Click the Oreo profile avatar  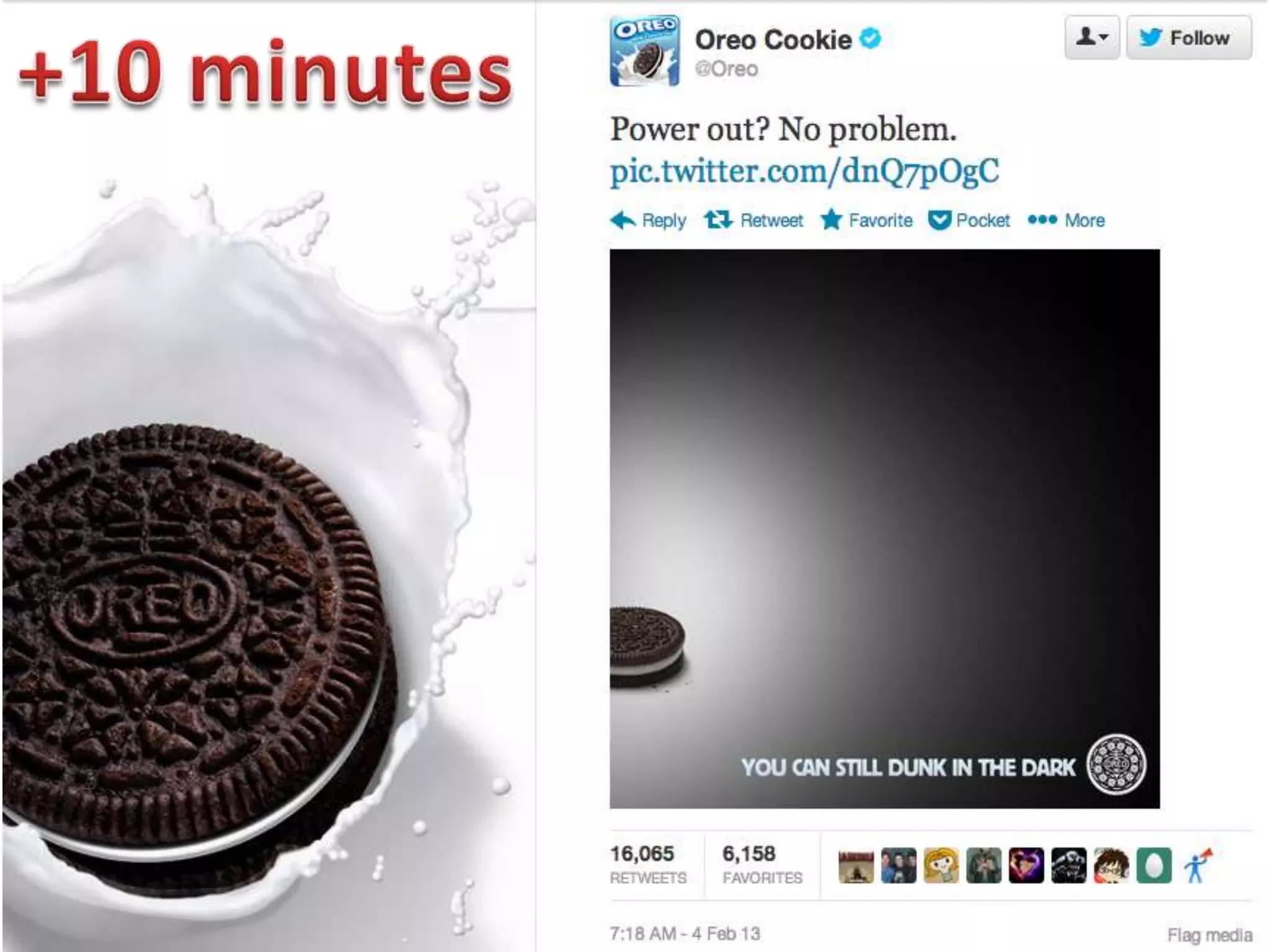644,51
